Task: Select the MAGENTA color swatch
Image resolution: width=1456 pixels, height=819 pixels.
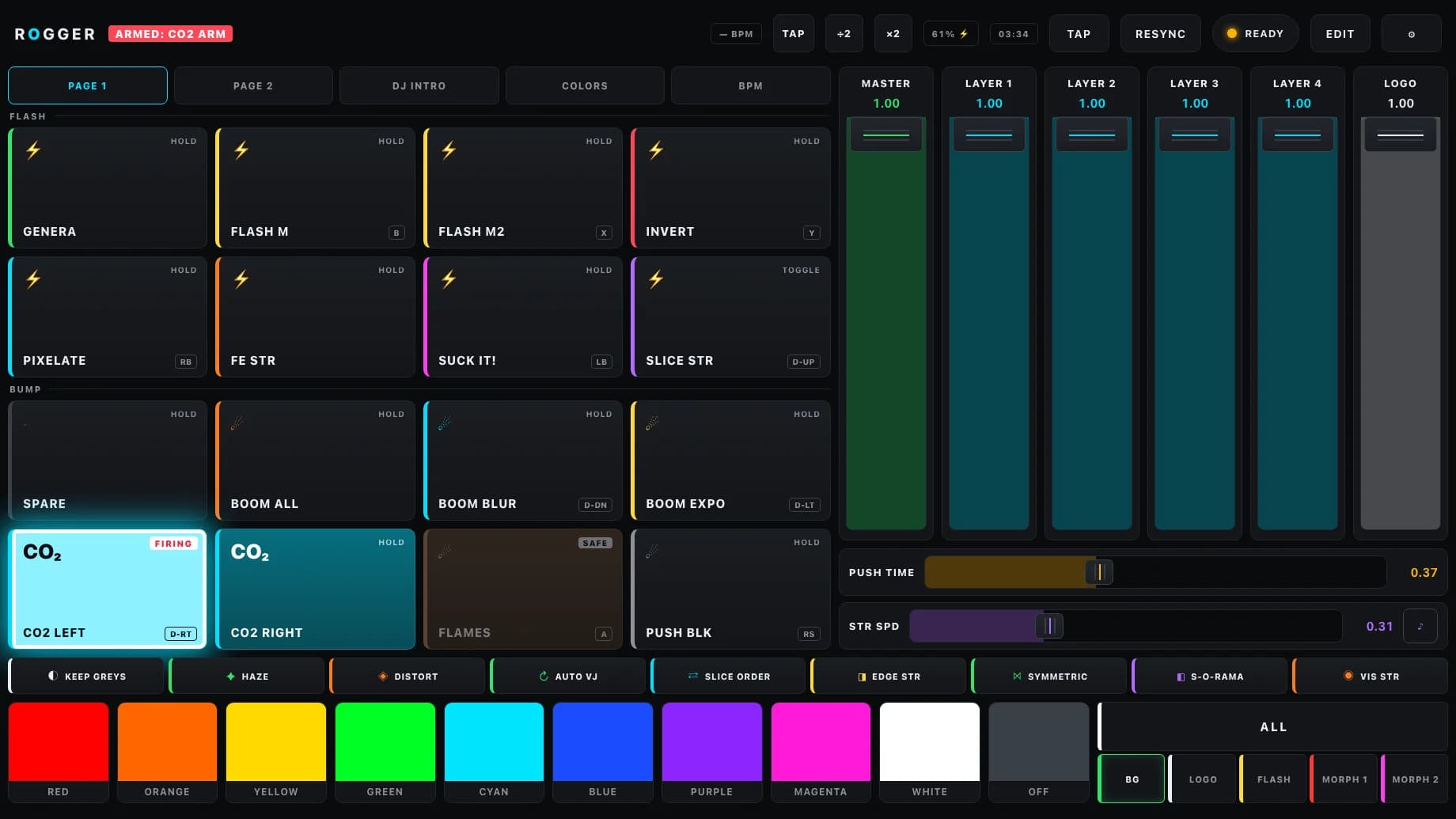Action: tap(821, 752)
